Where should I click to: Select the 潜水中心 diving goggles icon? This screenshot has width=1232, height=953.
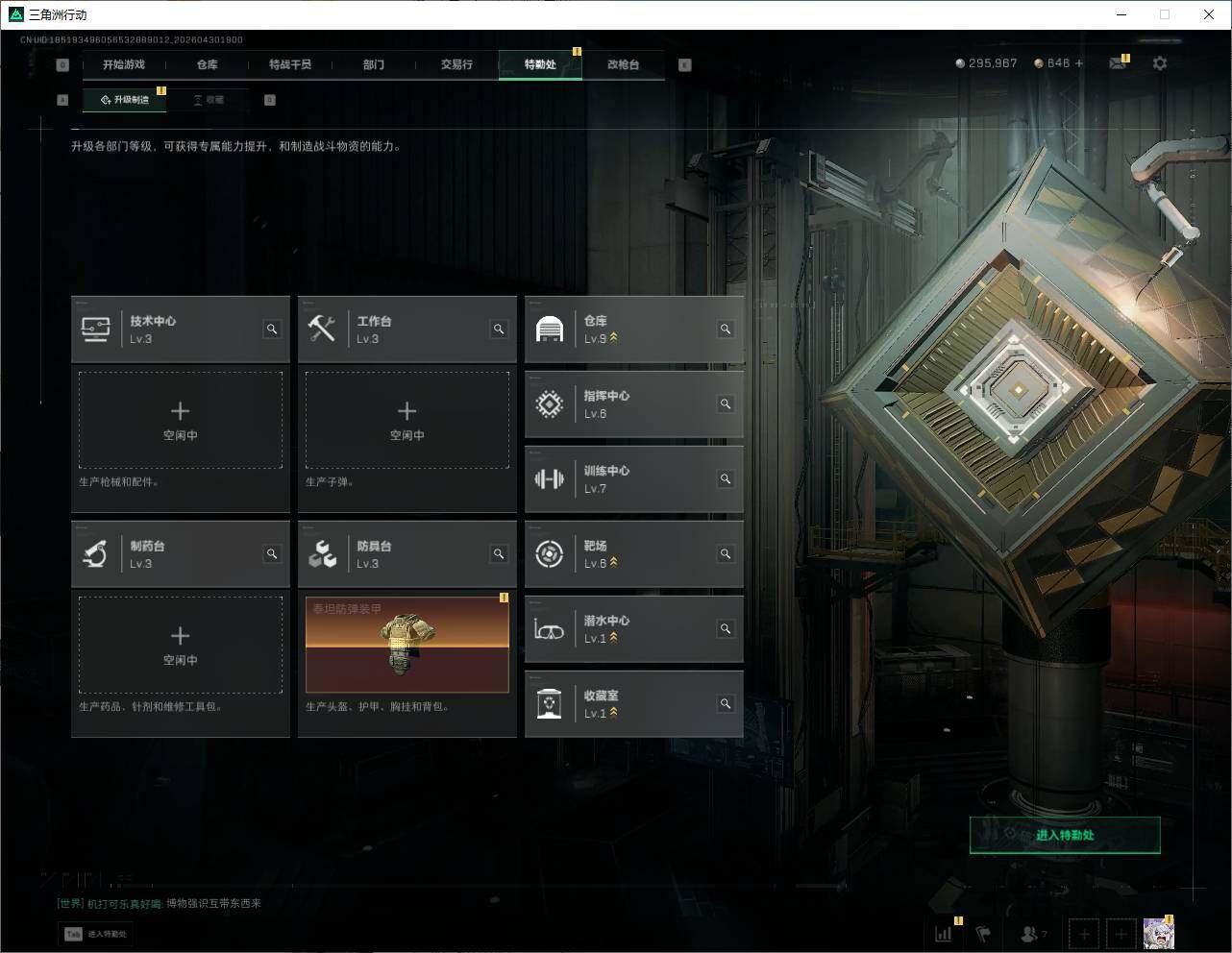pos(549,630)
